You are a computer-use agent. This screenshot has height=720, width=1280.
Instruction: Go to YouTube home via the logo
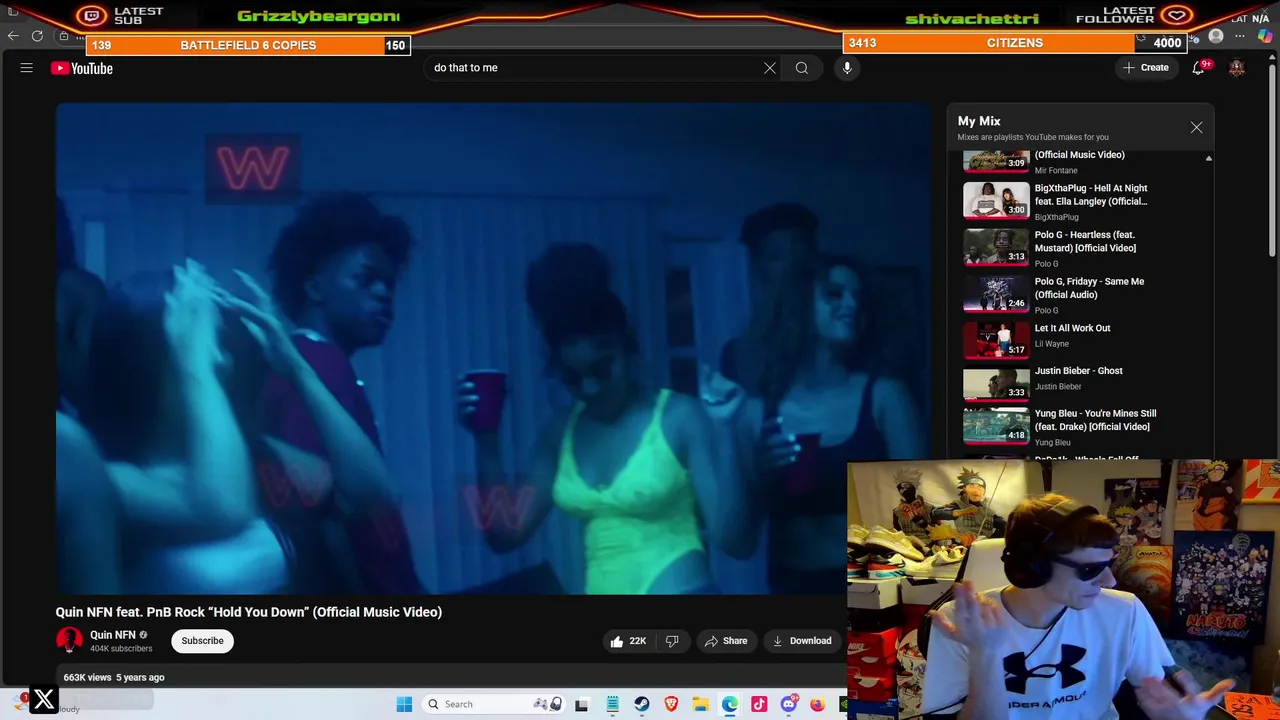coord(82,68)
